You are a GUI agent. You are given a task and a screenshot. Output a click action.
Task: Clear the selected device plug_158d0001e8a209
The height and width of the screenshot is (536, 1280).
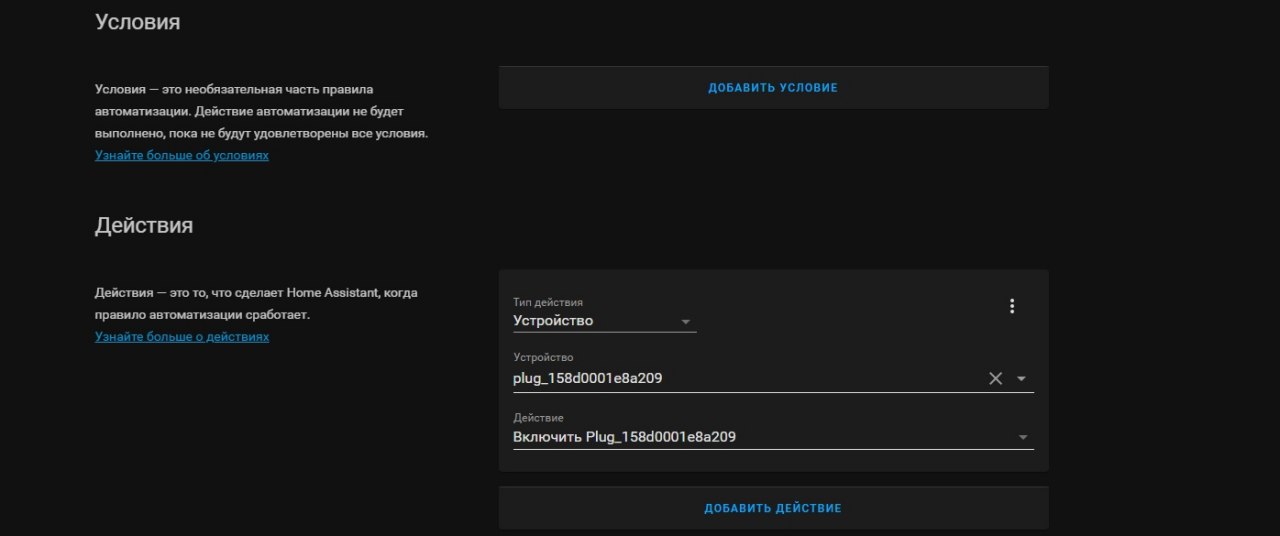click(x=995, y=378)
